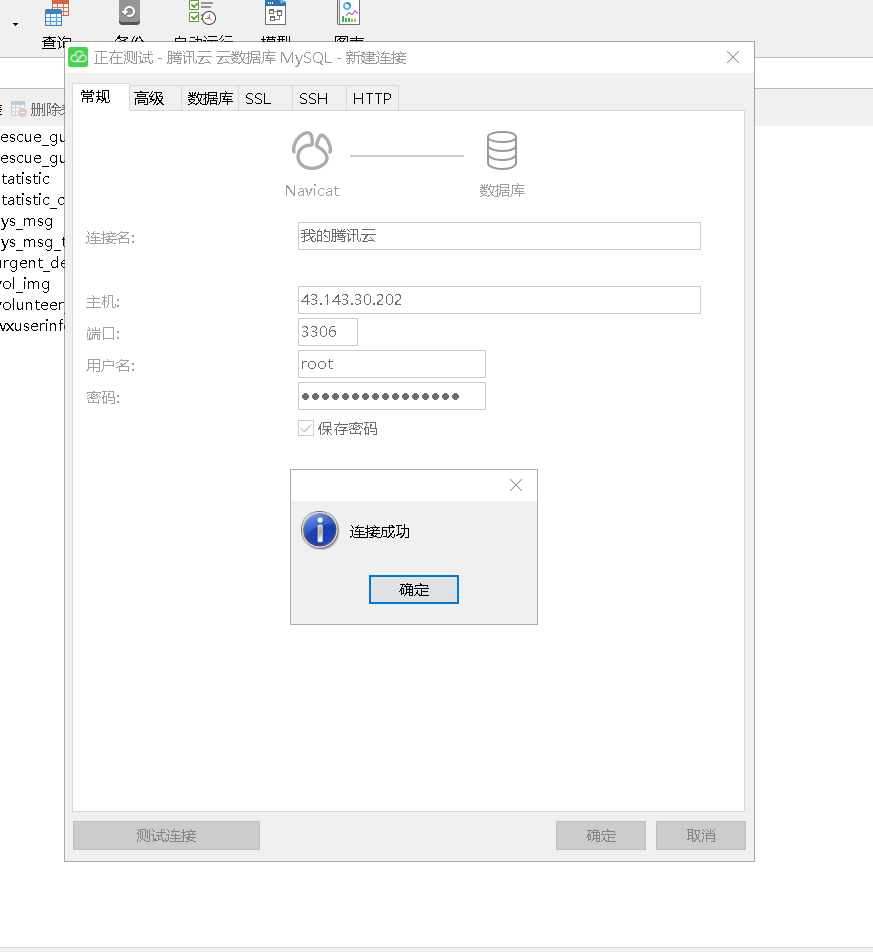Click the port field showing 3306
Viewport: 873px width, 952px height.
click(328, 332)
